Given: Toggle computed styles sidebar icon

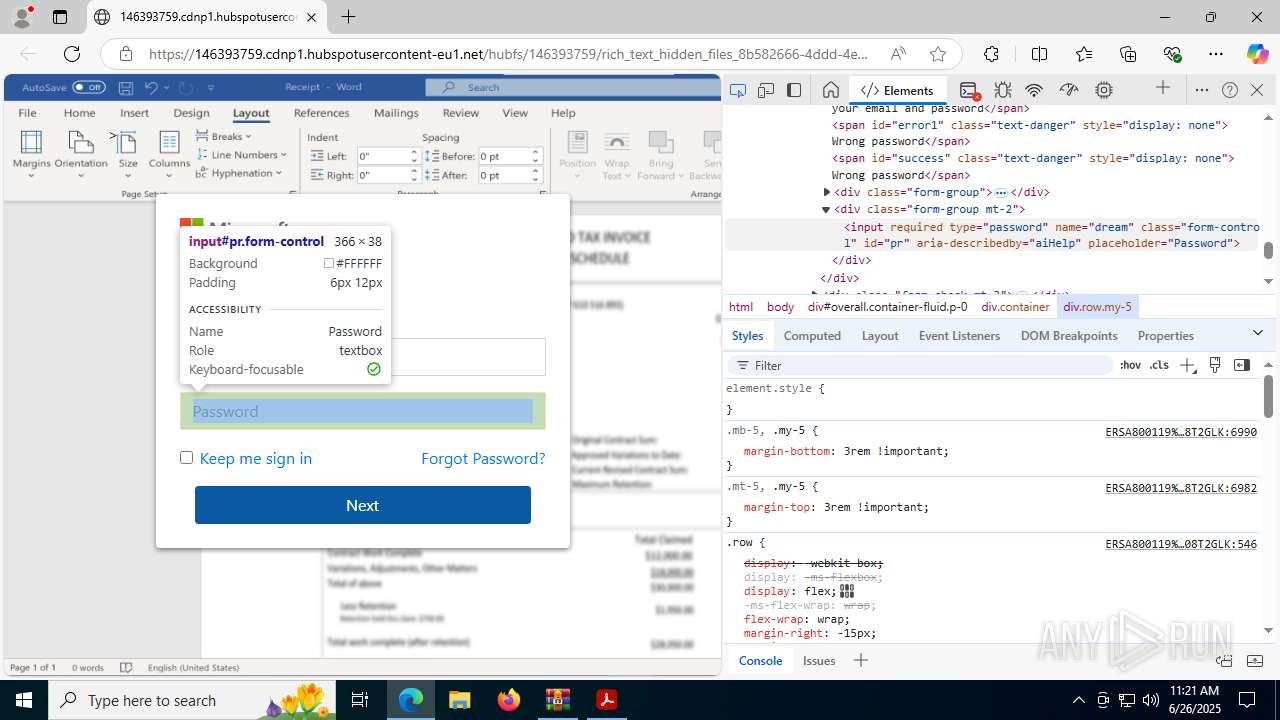Looking at the screenshot, I should point(1242,365).
